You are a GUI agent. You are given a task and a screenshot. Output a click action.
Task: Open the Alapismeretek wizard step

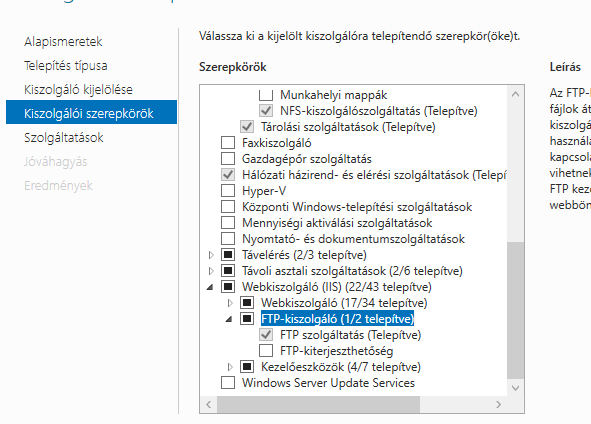[63, 41]
